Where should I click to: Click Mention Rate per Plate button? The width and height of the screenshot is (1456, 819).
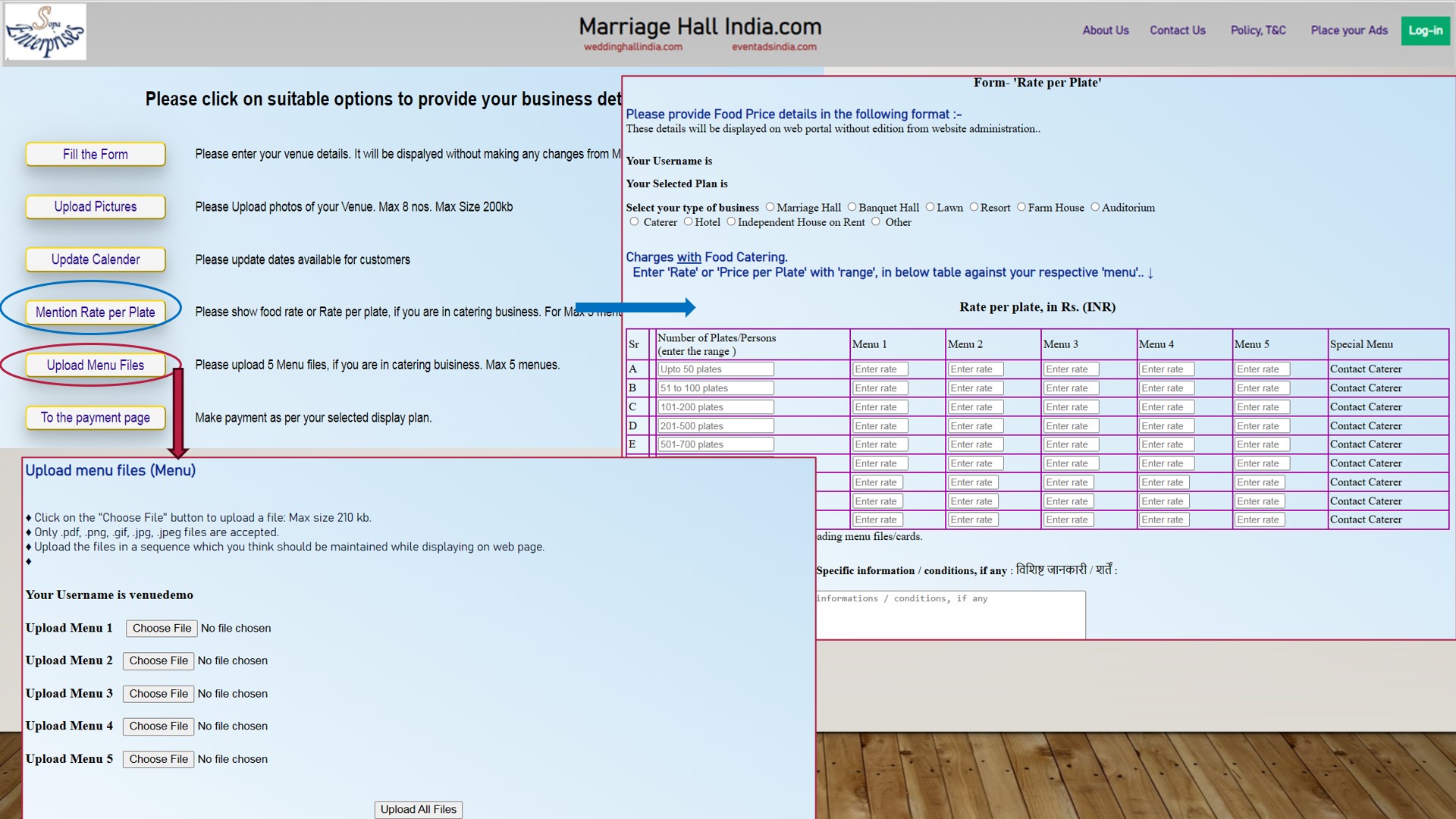[96, 312]
